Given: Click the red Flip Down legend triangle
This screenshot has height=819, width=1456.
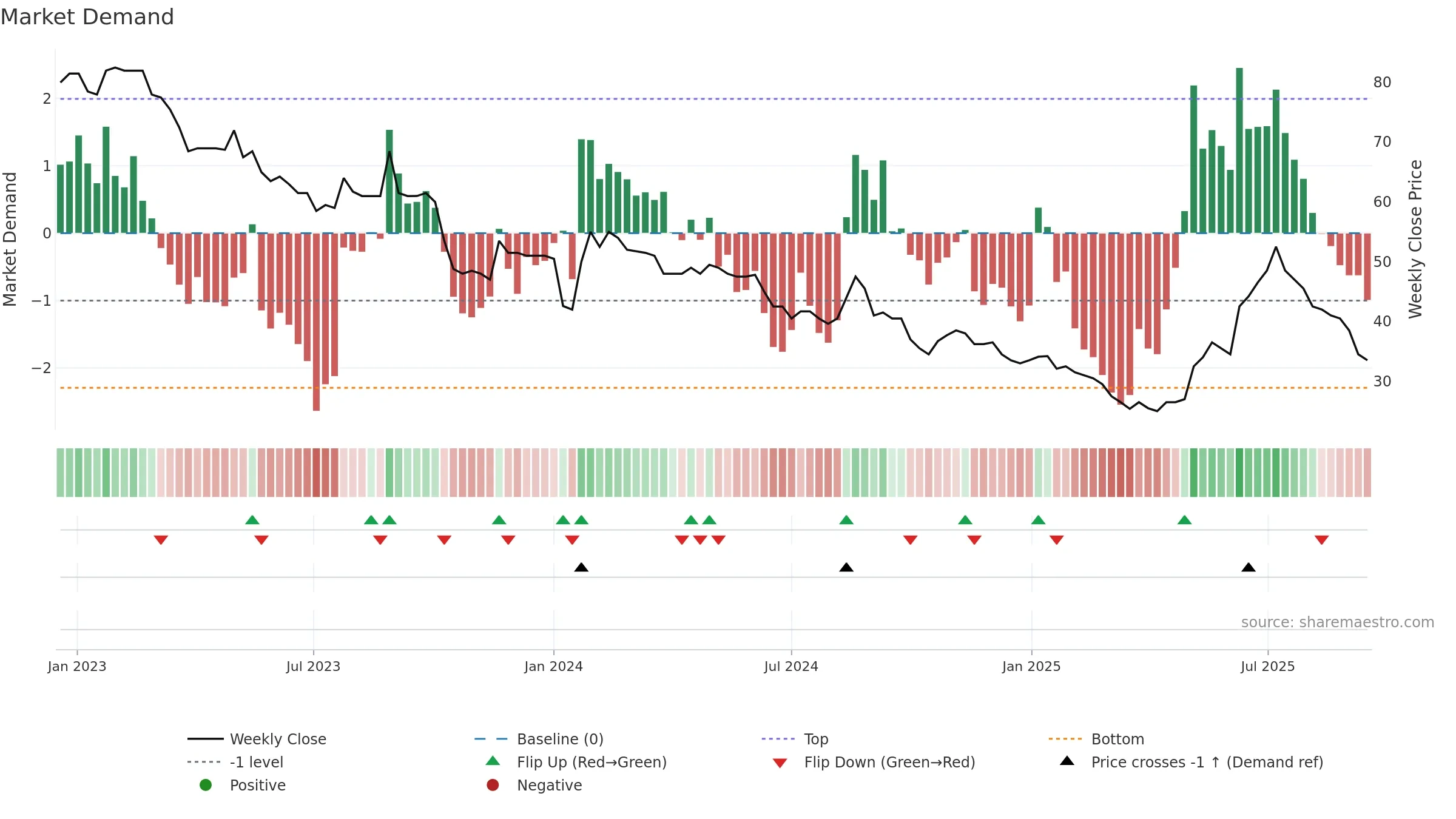Looking at the screenshot, I should tap(780, 763).
